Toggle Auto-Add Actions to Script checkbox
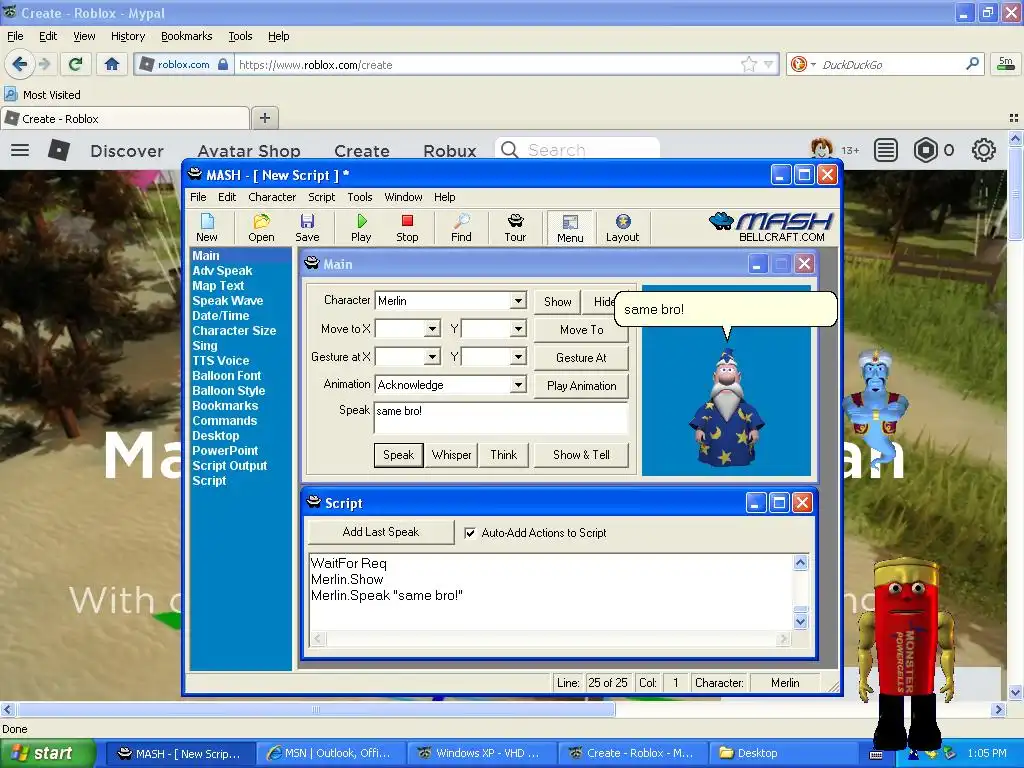This screenshot has width=1024, height=768. 470,533
